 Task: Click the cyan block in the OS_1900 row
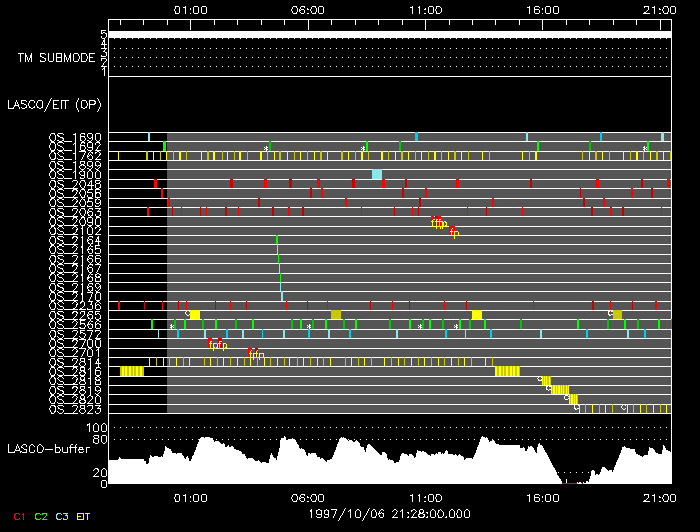pyautogui.click(x=377, y=175)
